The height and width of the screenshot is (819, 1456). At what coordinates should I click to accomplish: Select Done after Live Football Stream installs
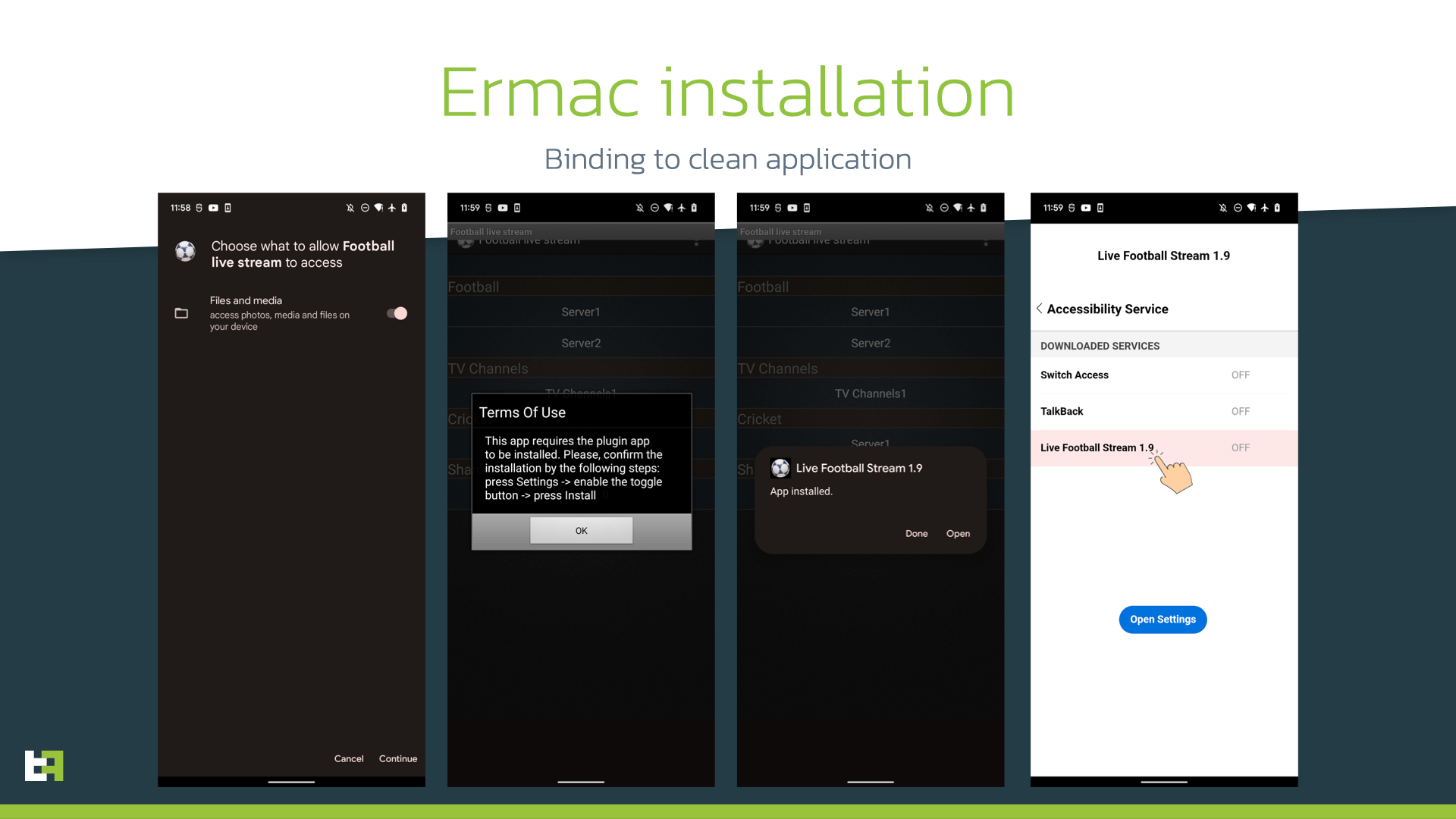(916, 532)
